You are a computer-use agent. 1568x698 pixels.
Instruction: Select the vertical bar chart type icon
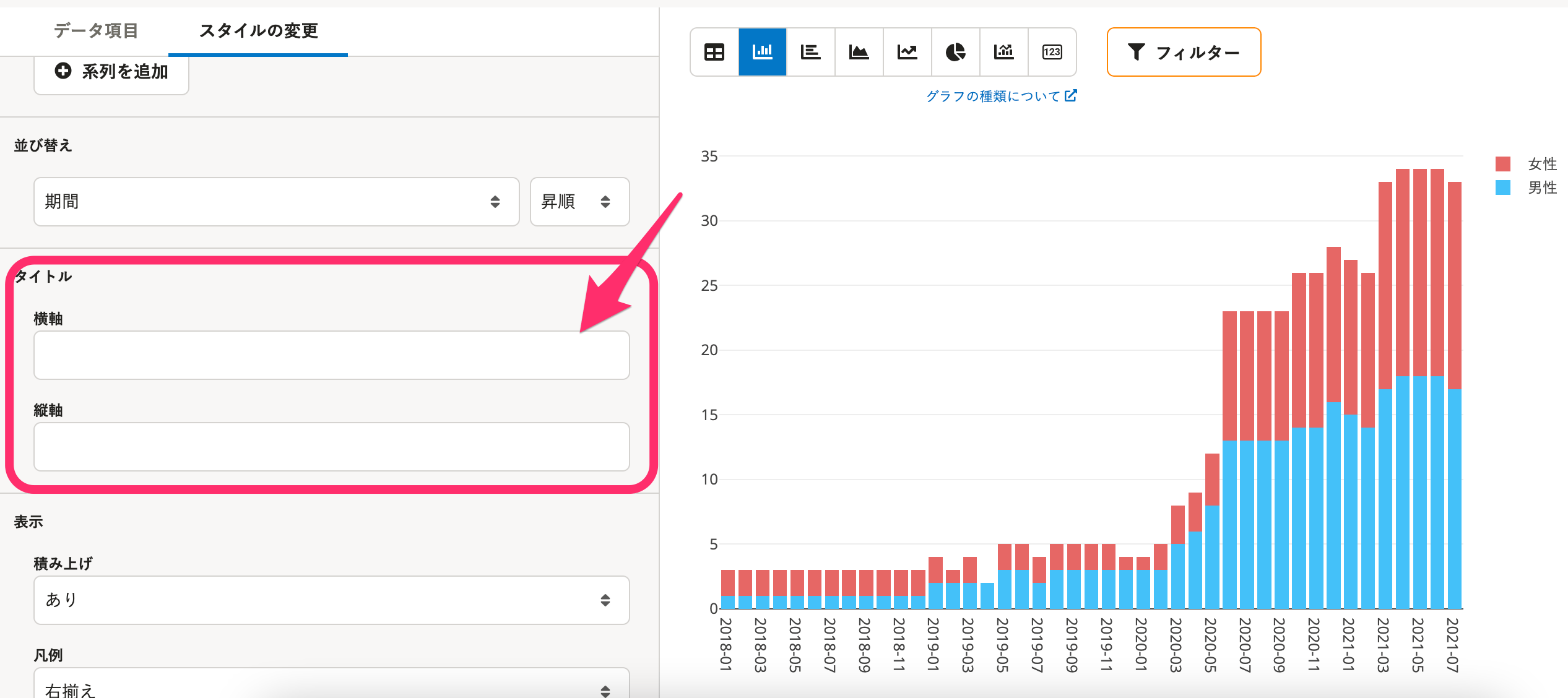click(763, 52)
